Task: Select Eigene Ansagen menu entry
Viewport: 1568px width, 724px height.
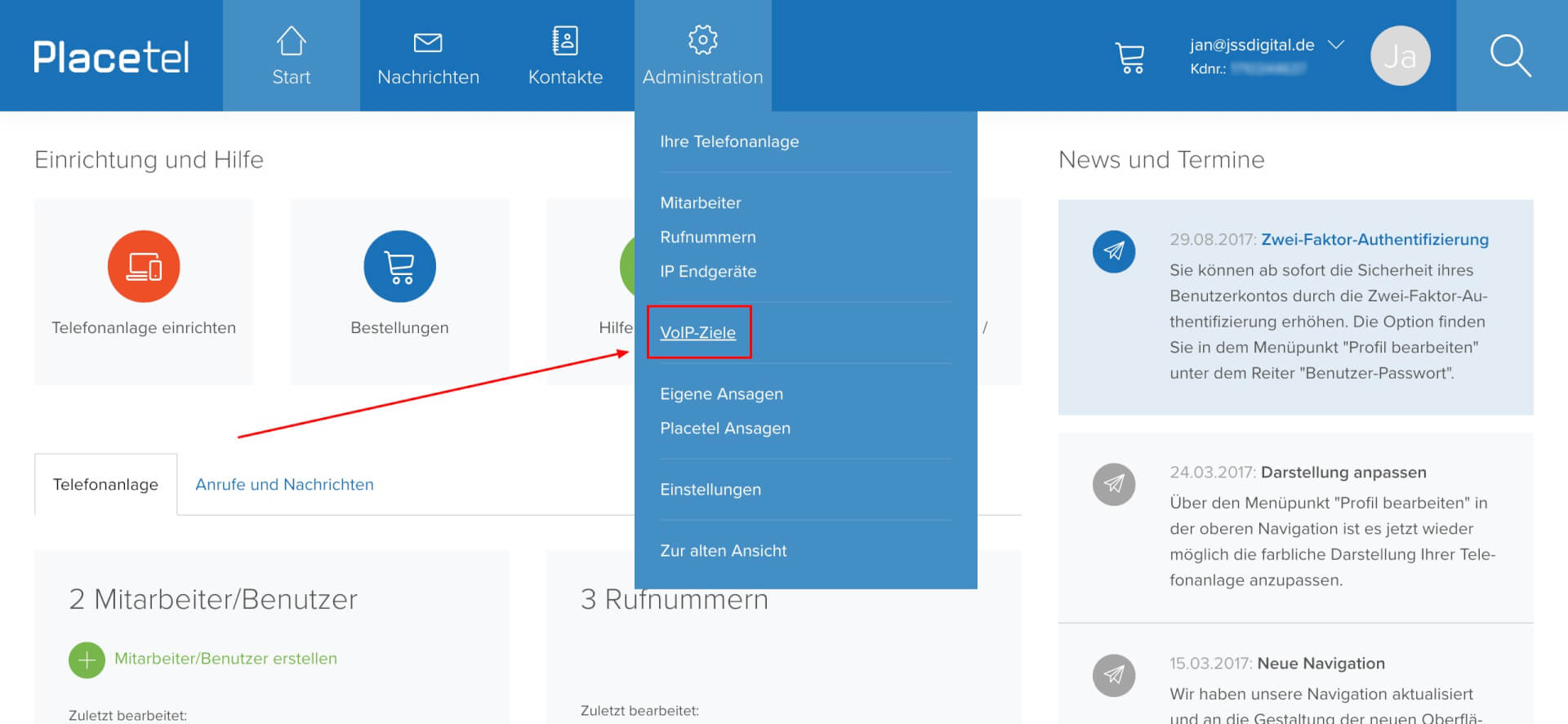Action: 721,393
